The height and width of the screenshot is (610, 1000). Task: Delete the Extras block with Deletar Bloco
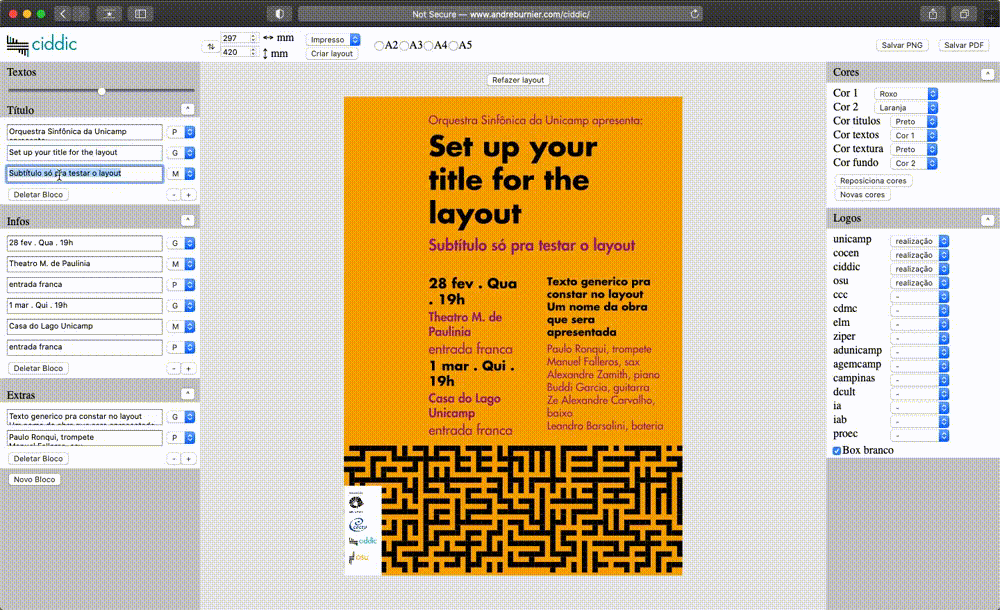click(38, 459)
